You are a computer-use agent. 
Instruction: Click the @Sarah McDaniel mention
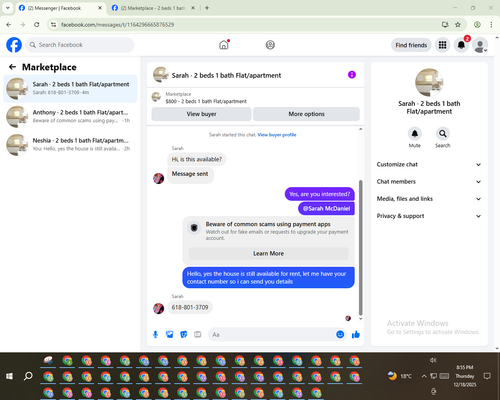(x=326, y=209)
